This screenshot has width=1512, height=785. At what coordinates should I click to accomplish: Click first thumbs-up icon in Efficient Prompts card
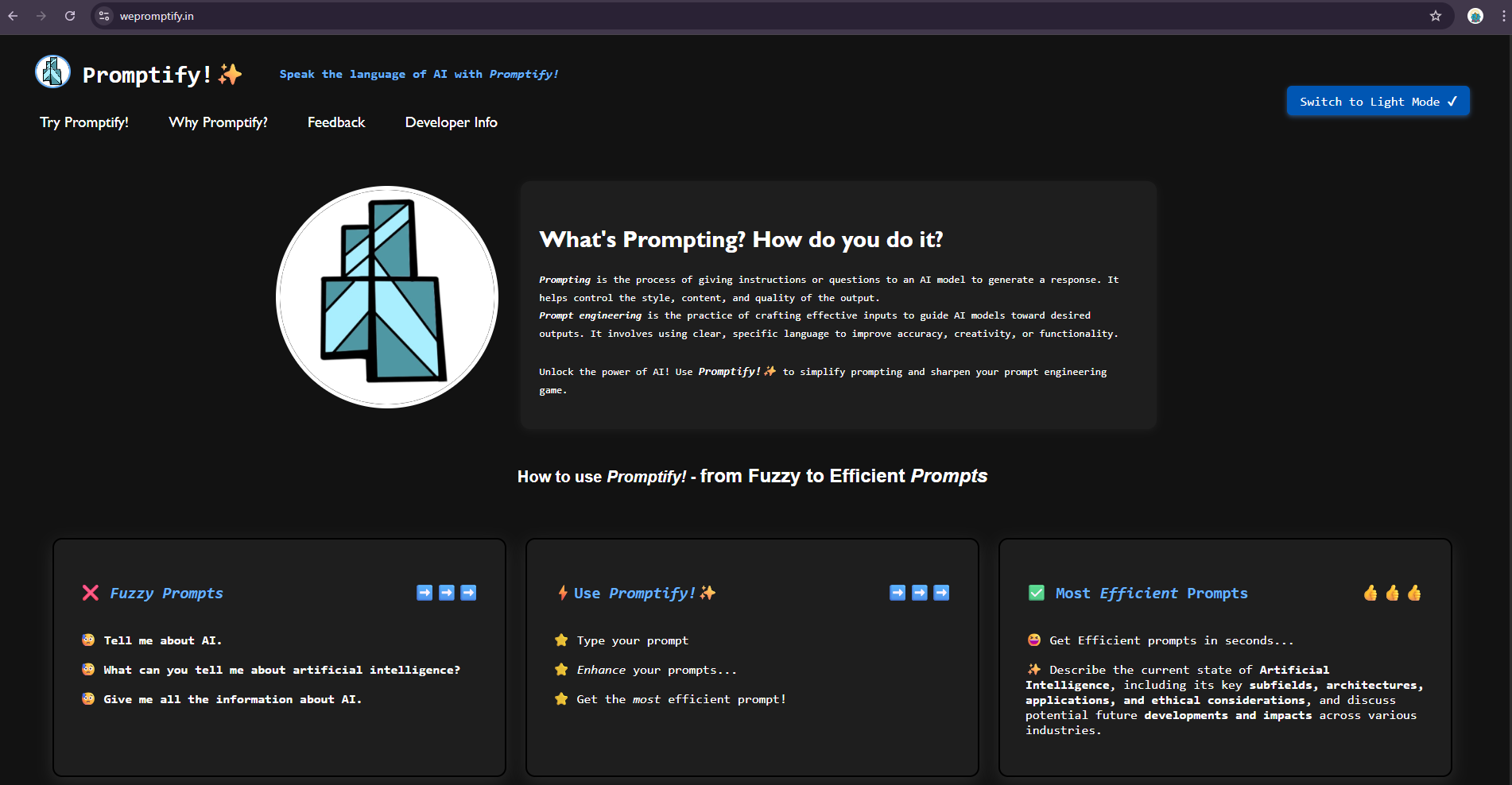pyautogui.click(x=1370, y=593)
